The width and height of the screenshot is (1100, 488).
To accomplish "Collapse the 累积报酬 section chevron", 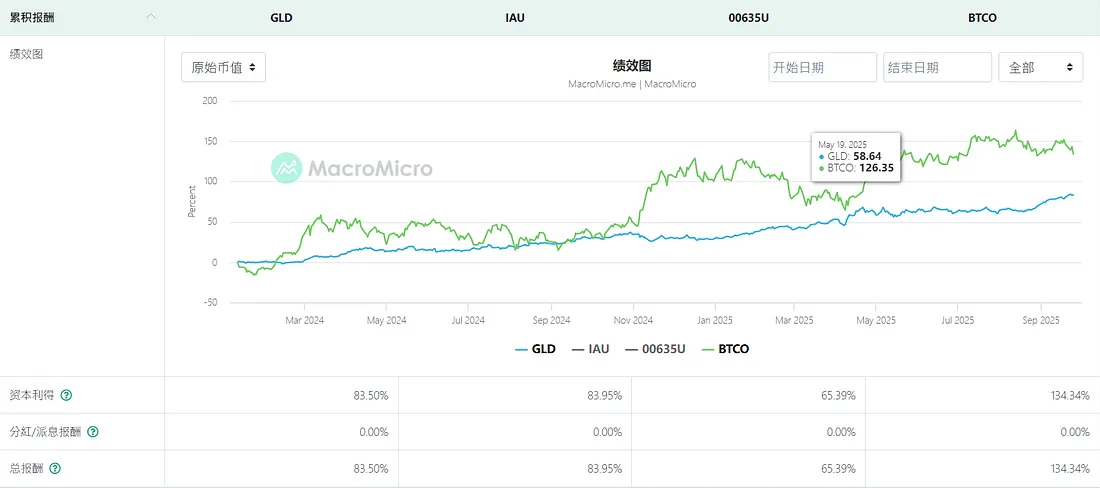I will 150,17.
